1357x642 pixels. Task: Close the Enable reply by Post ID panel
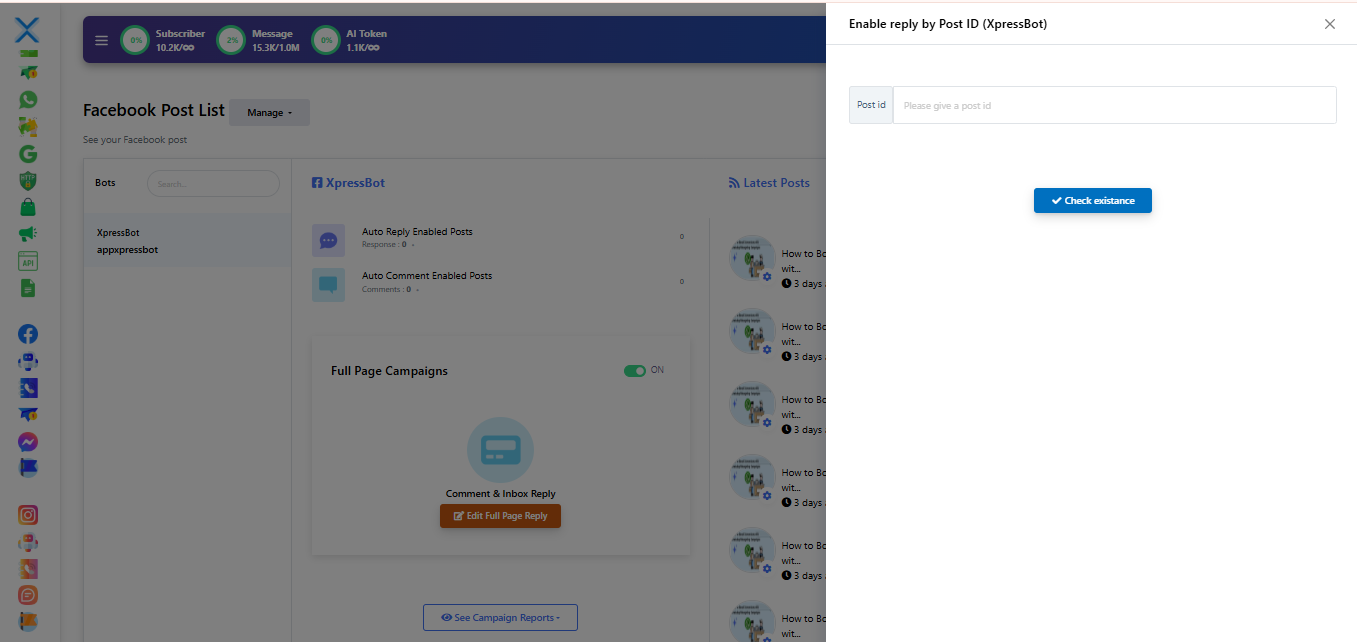[1329, 24]
